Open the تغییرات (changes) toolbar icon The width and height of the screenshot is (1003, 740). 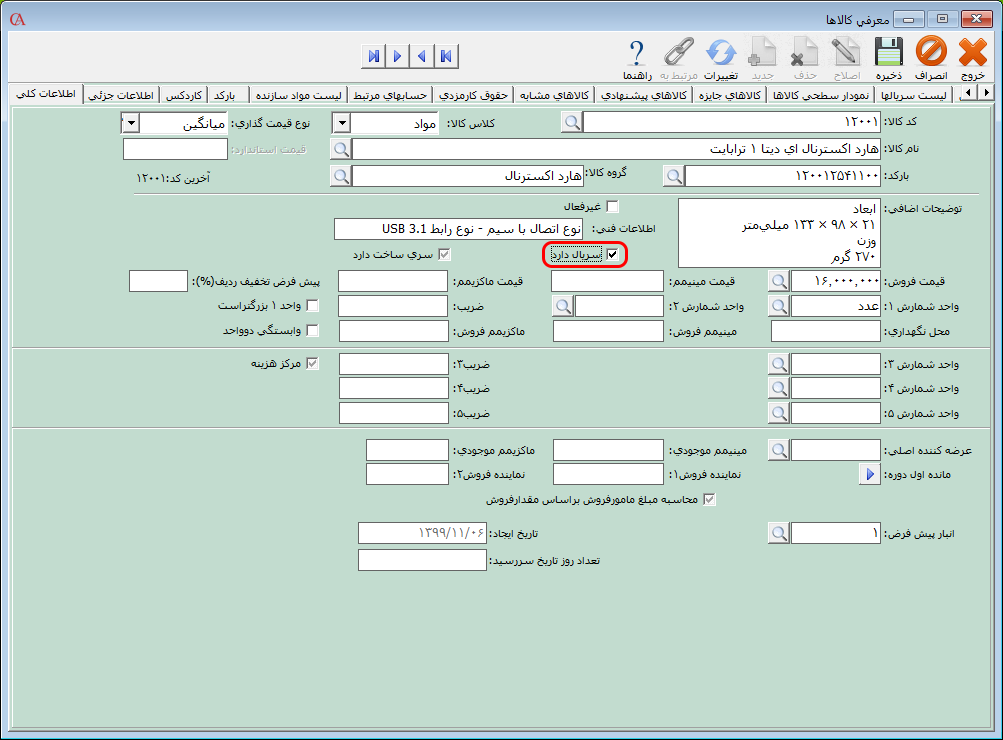coord(720,58)
